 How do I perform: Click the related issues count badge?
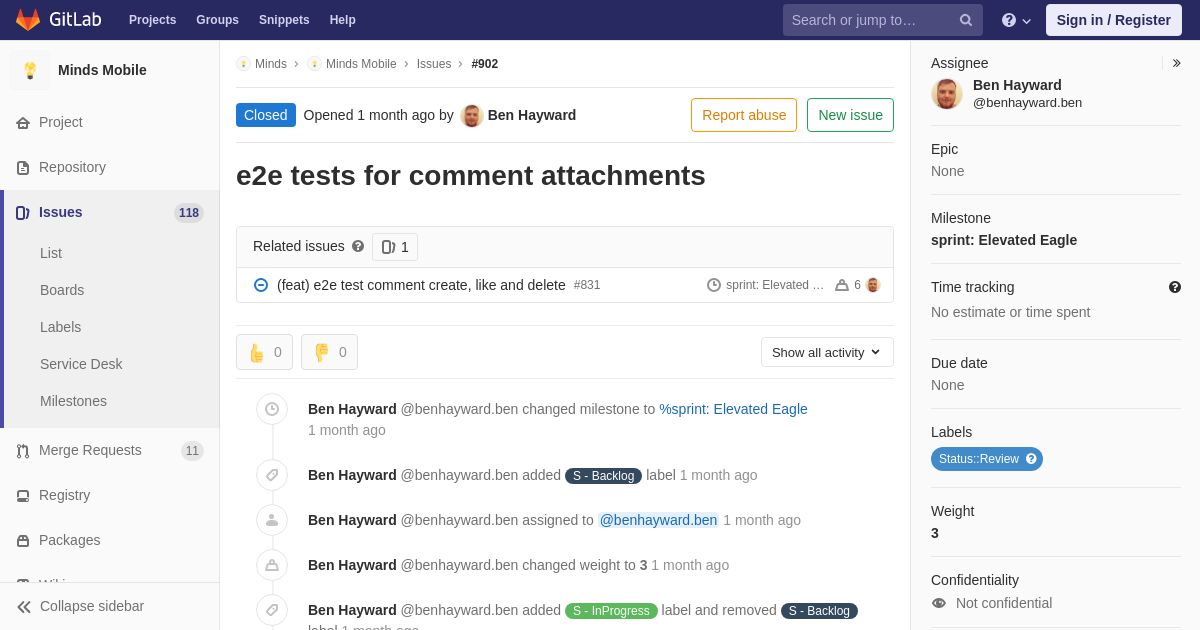(x=395, y=247)
